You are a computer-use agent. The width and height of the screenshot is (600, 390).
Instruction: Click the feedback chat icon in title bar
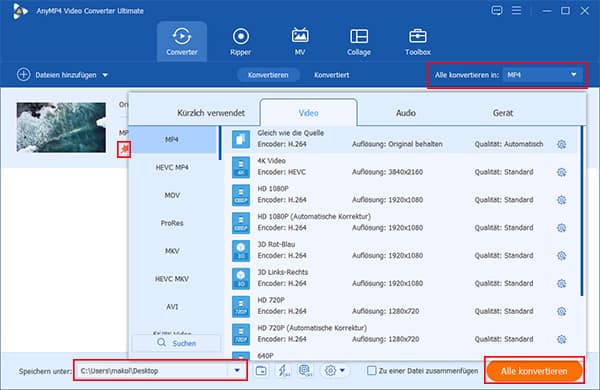tap(497, 10)
